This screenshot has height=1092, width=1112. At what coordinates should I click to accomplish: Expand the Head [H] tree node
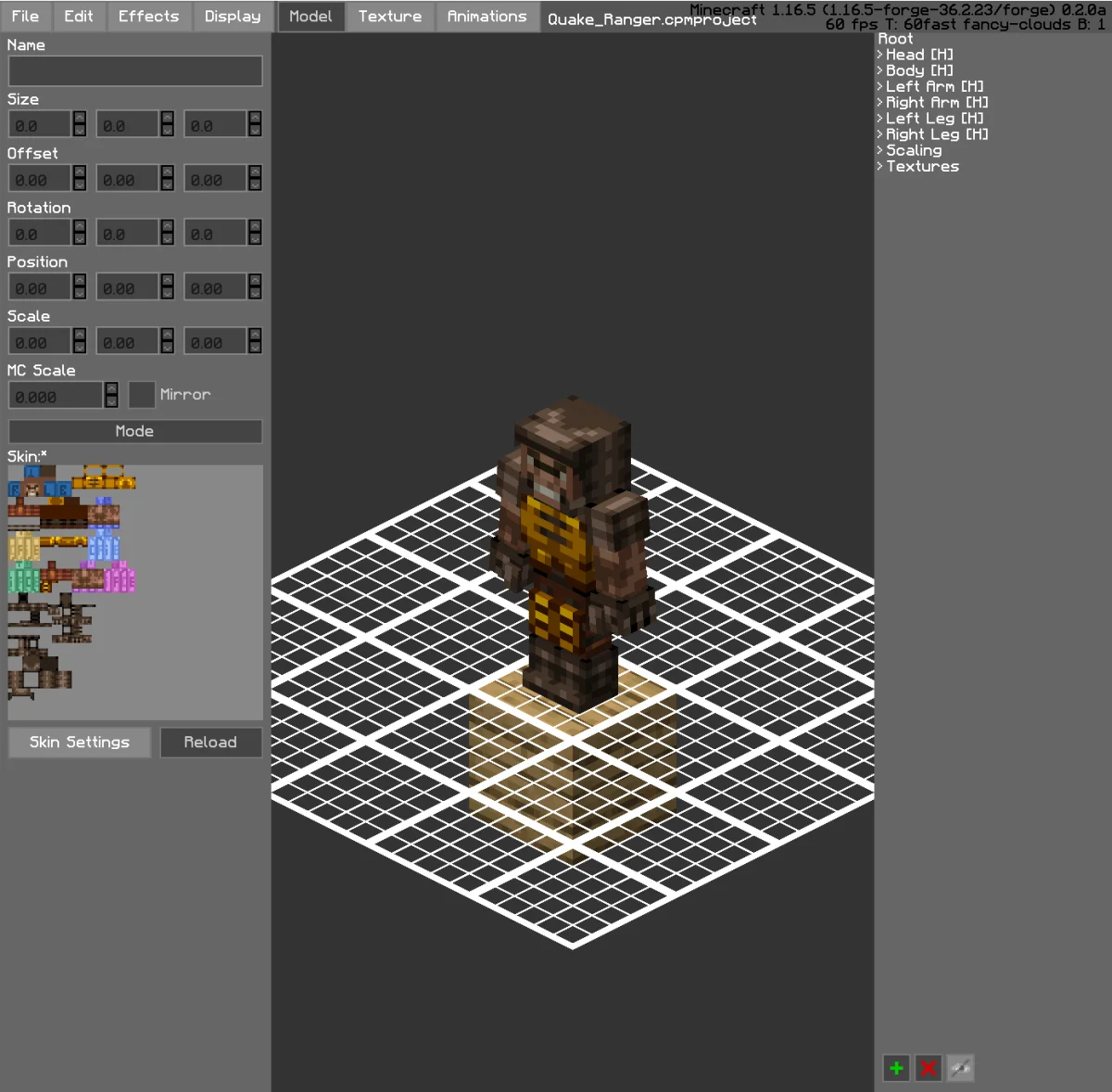pos(880,55)
